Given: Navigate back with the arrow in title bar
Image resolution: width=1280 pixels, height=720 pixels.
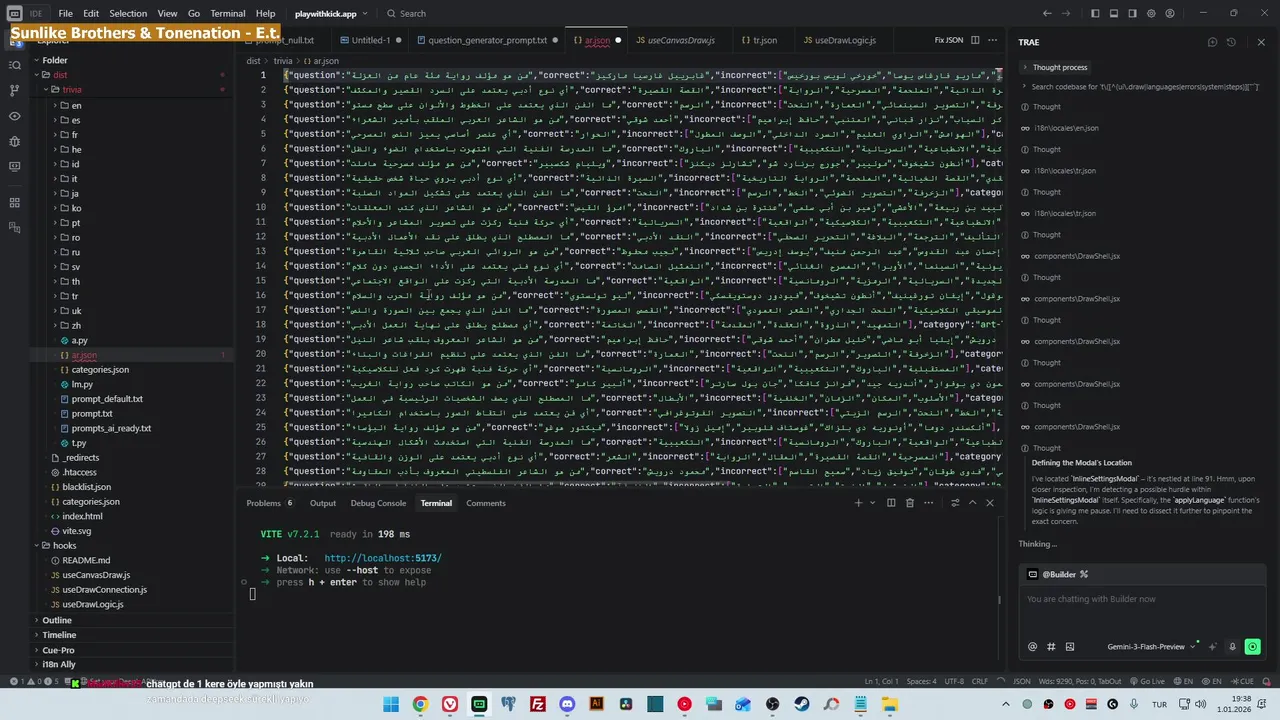Looking at the screenshot, I should pyautogui.click(x=1047, y=13).
